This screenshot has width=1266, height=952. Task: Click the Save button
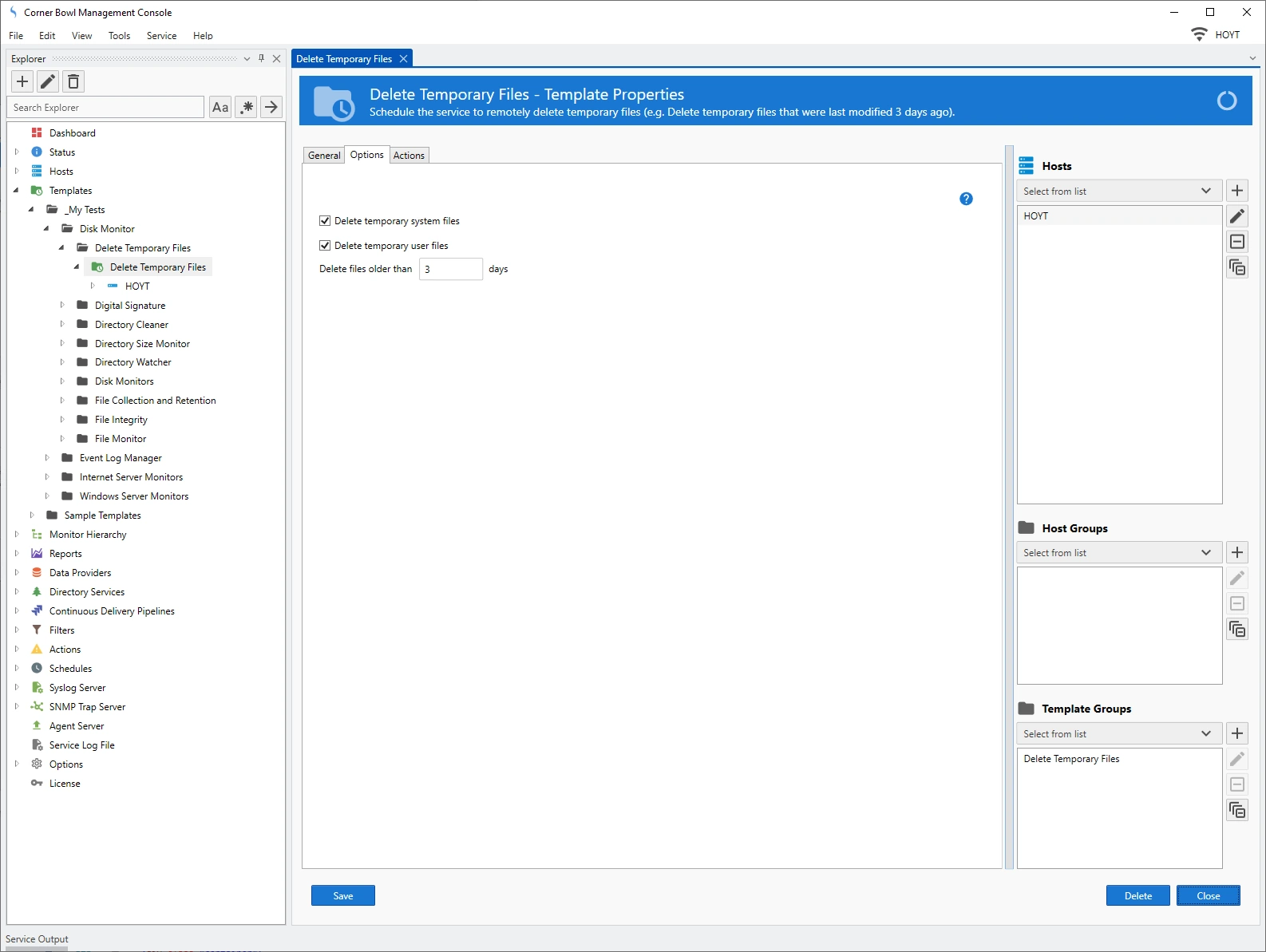point(343,895)
